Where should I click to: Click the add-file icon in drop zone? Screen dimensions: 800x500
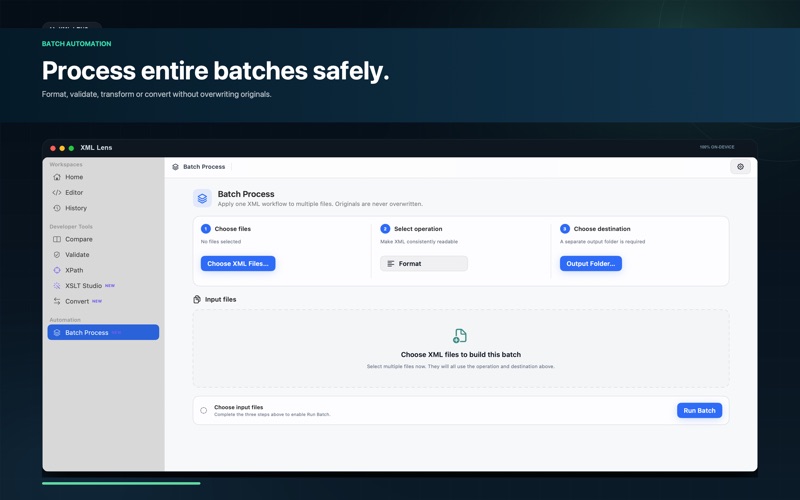coord(460,336)
